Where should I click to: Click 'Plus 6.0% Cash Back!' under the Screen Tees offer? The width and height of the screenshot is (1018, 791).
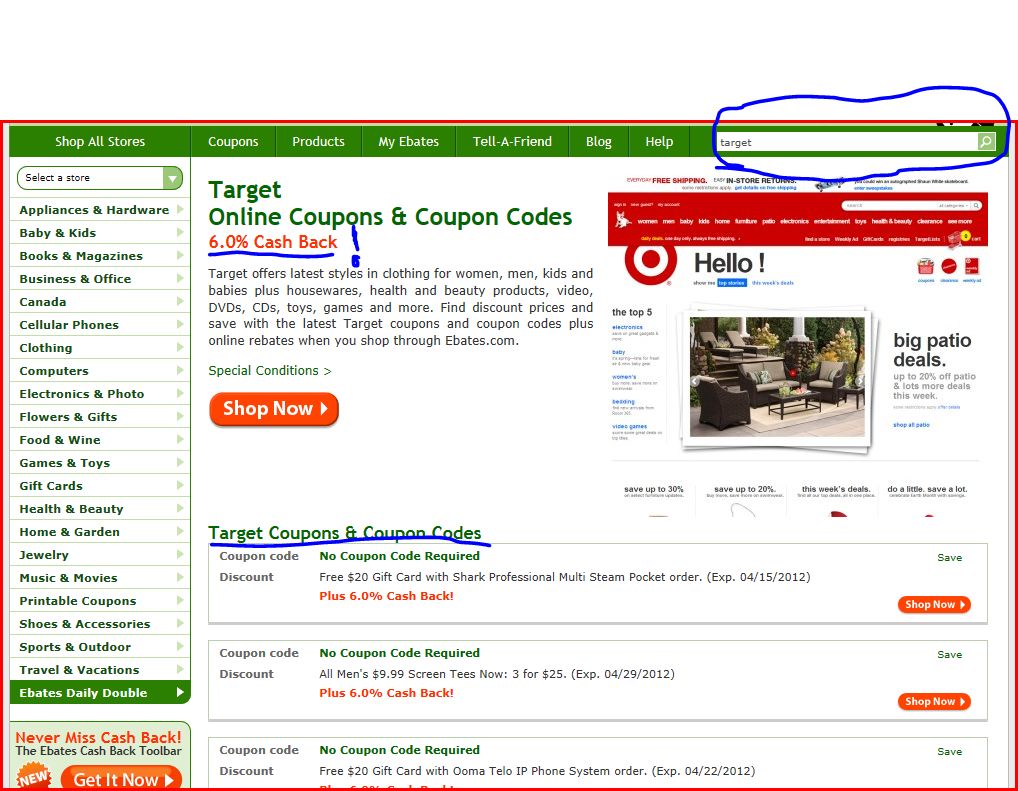[386, 693]
